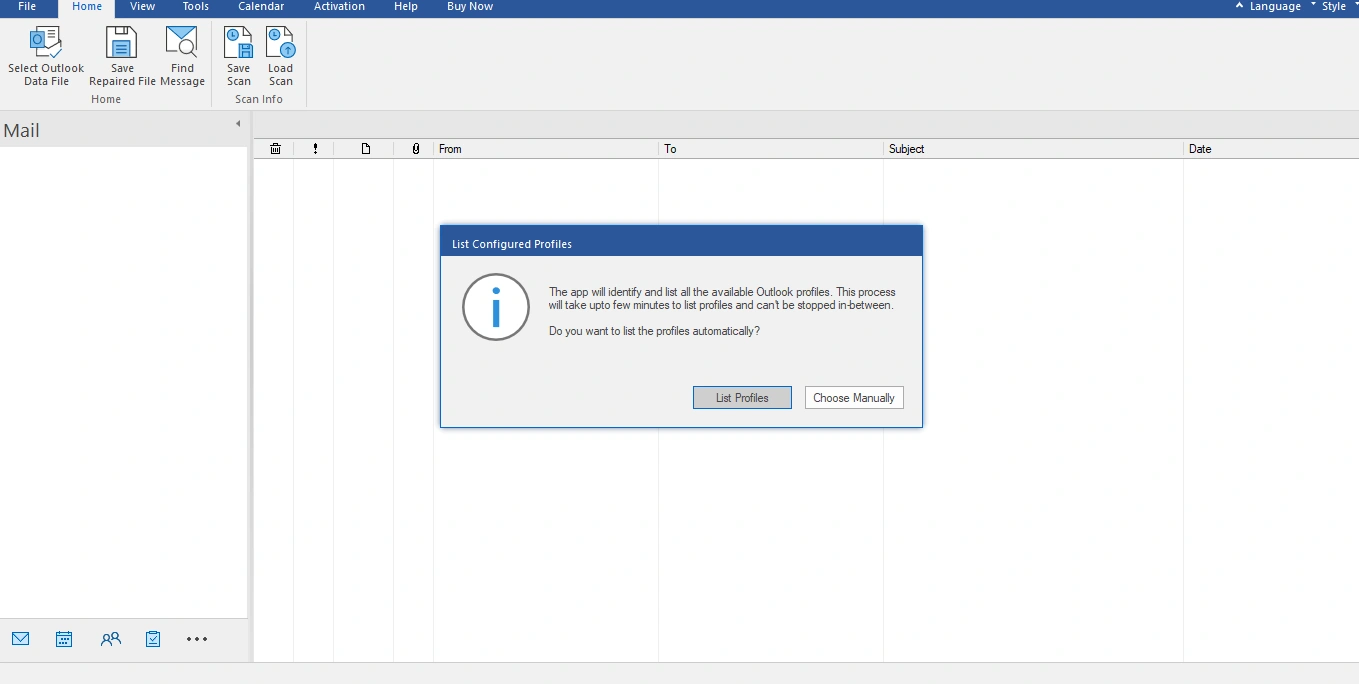Viewport: 1359px width, 684px height.
Task: Collapse the Mail pane using arrow
Action: click(x=238, y=124)
